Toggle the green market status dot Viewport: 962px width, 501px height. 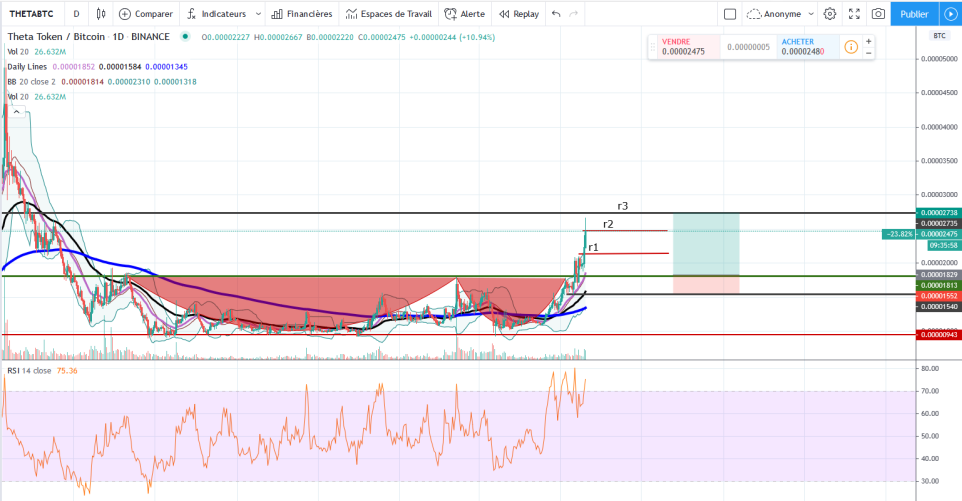[185, 37]
